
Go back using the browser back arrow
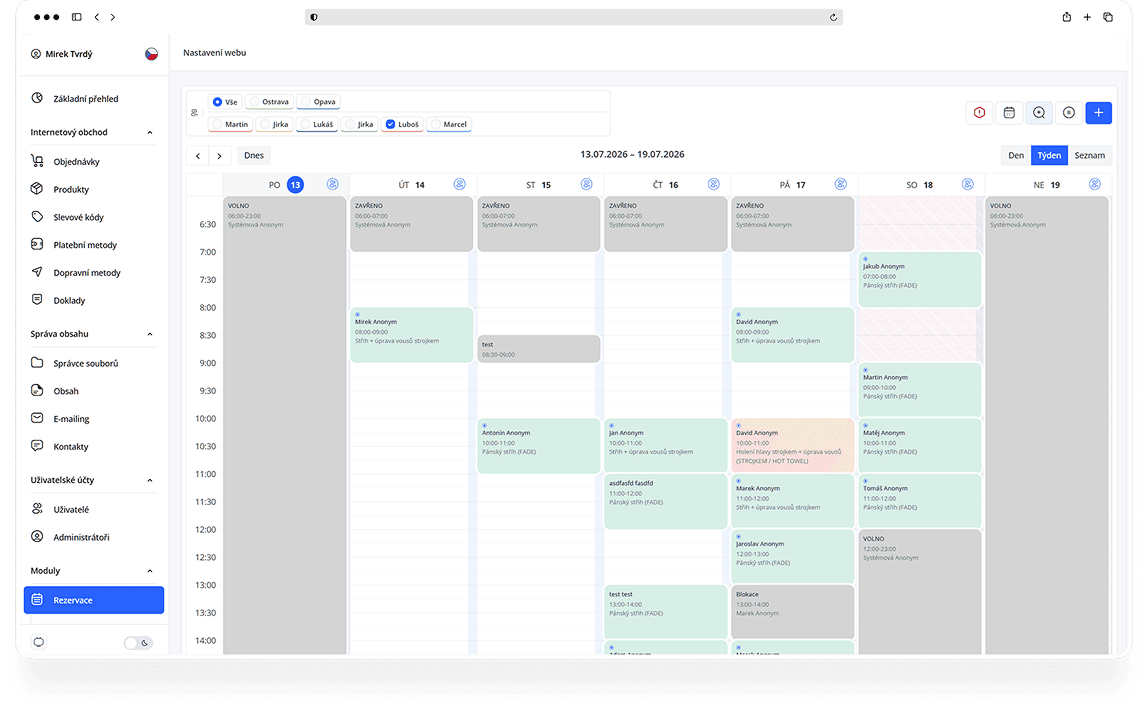97,17
